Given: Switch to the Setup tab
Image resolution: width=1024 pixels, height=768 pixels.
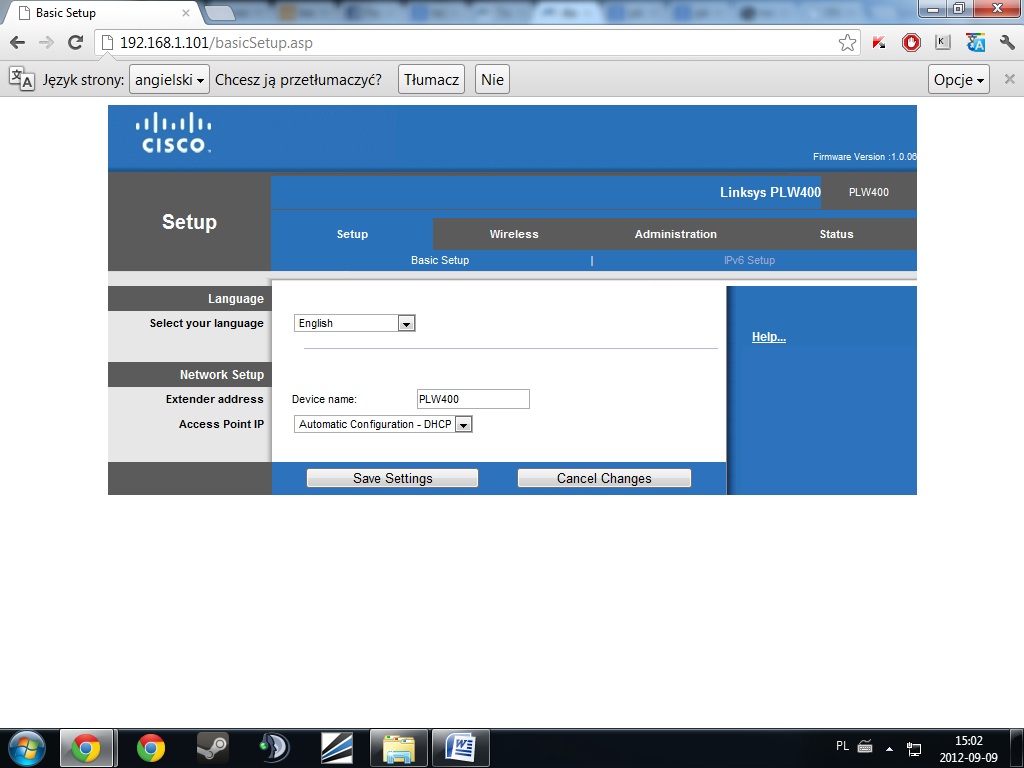Looking at the screenshot, I should coord(352,234).
